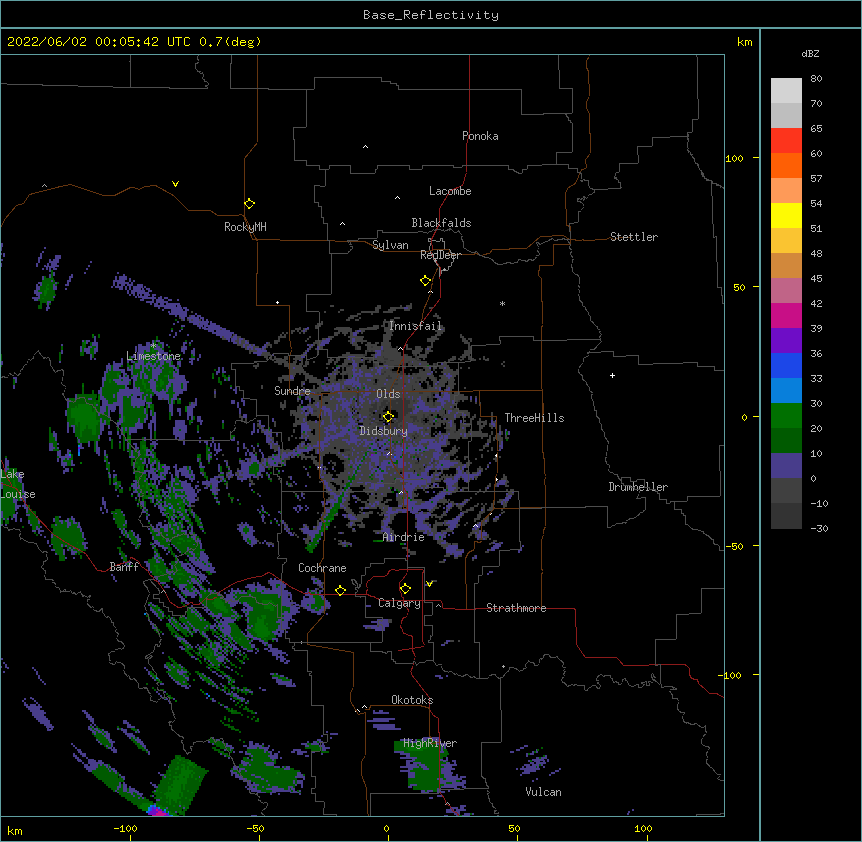
Task: Click the yellow diamond marker below Cochrane
Action: click(340, 590)
